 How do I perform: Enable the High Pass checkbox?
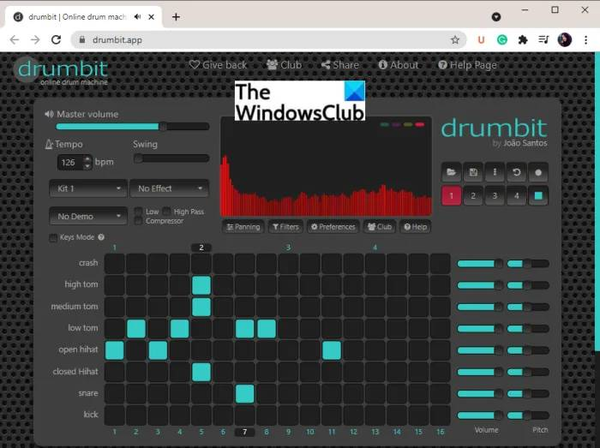tap(166, 211)
